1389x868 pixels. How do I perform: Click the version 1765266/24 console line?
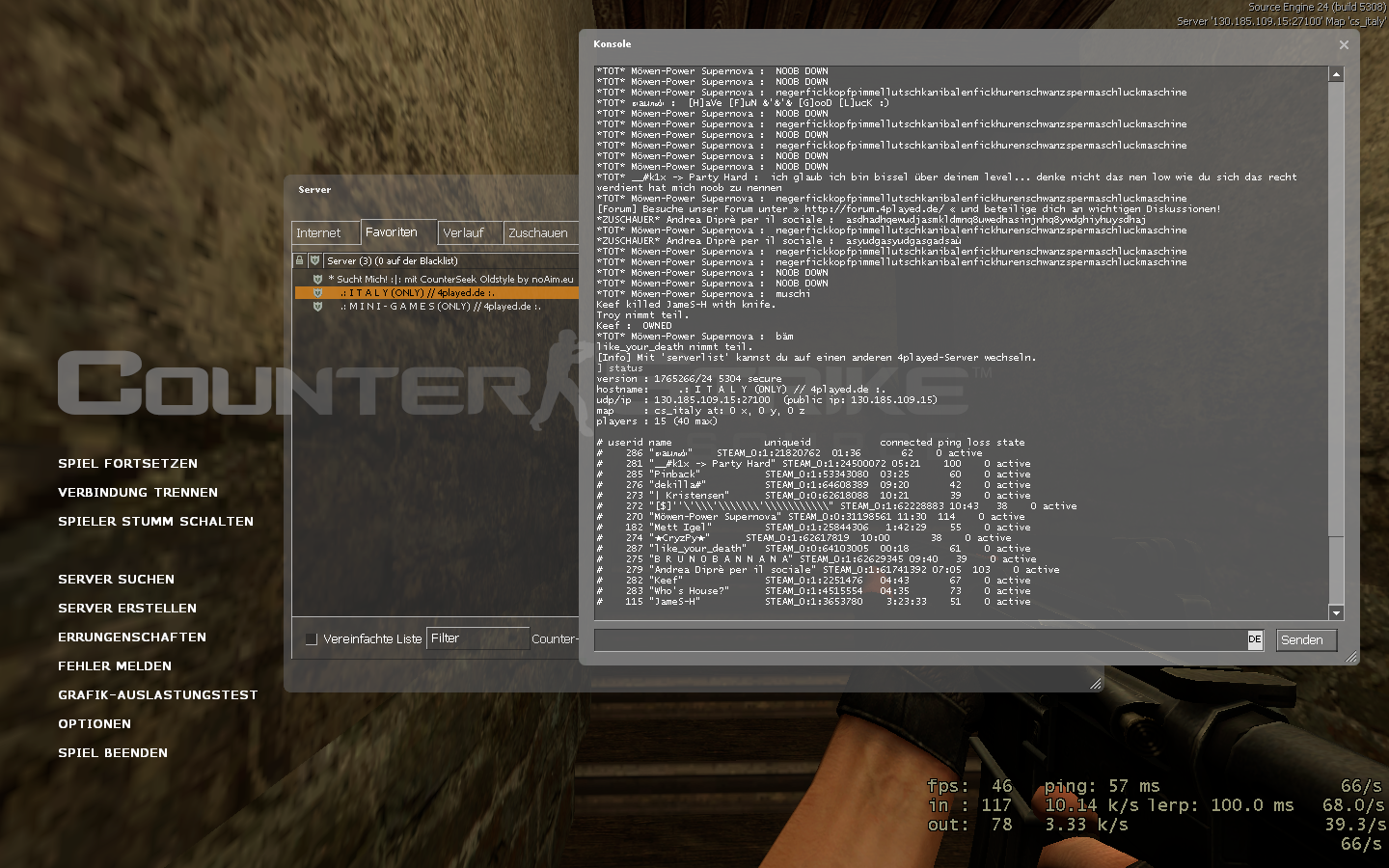(x=689, y=379)
